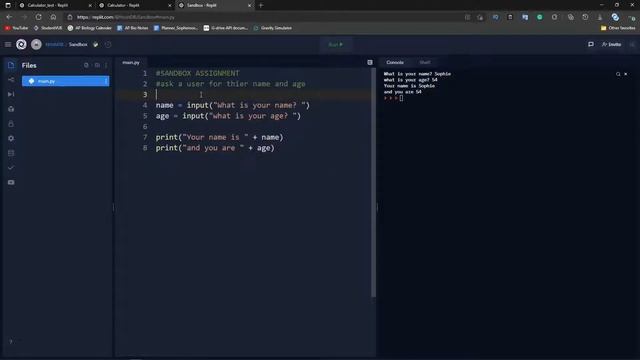Open the Gravity Simulator bookmark
Screen dimensions: 640x360
[x=273, y=28]
